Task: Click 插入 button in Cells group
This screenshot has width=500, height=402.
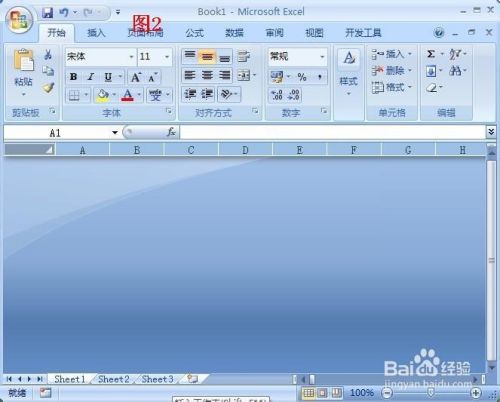Action: coord(392,54)
